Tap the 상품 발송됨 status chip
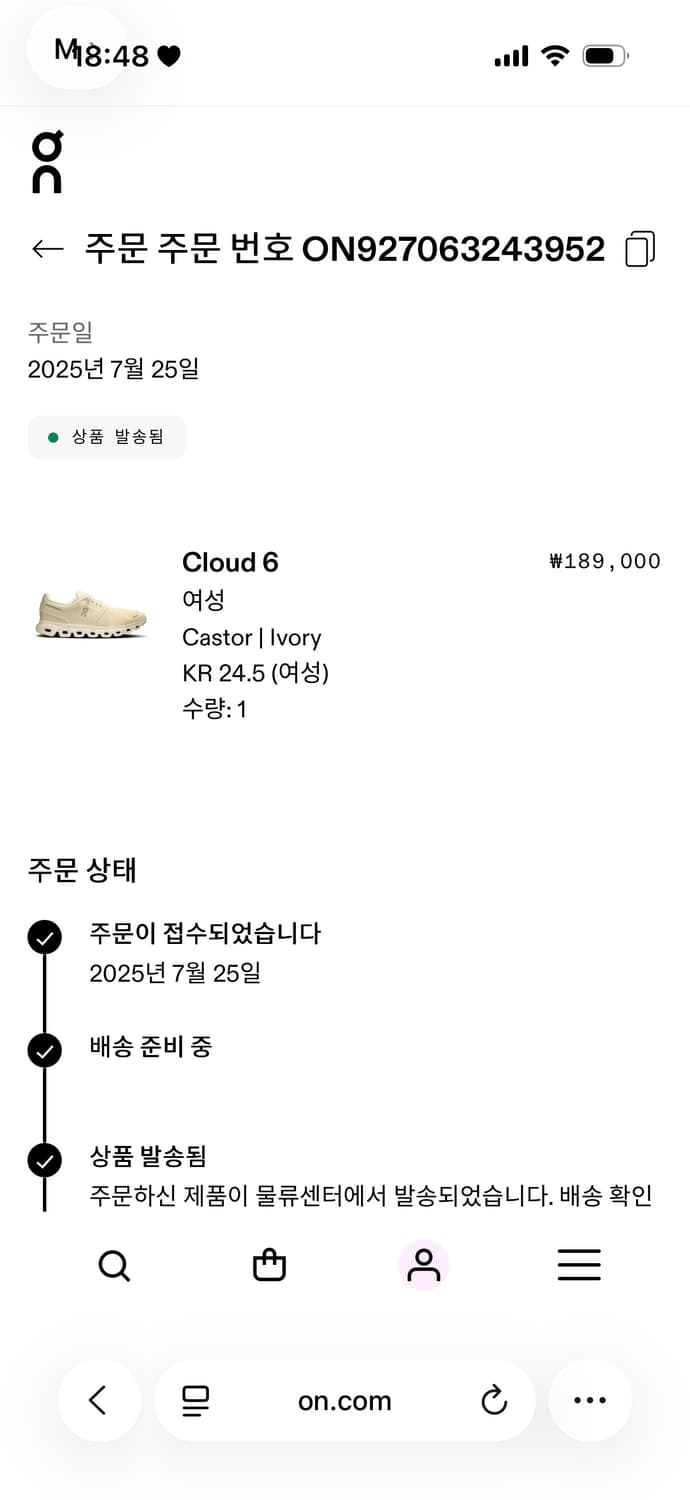This screenshot has height=1500, width=690. [106, 437]
